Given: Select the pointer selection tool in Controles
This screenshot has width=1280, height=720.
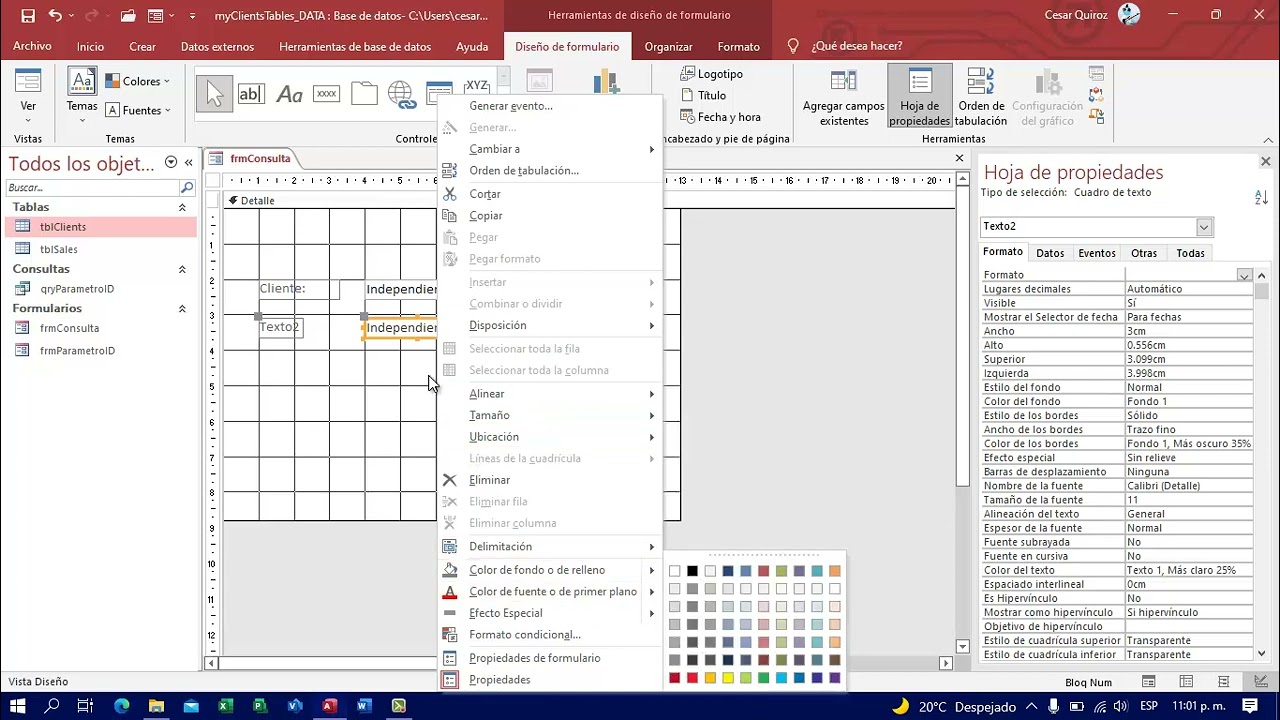Looking at the screenshot, I should click(214, 94).
